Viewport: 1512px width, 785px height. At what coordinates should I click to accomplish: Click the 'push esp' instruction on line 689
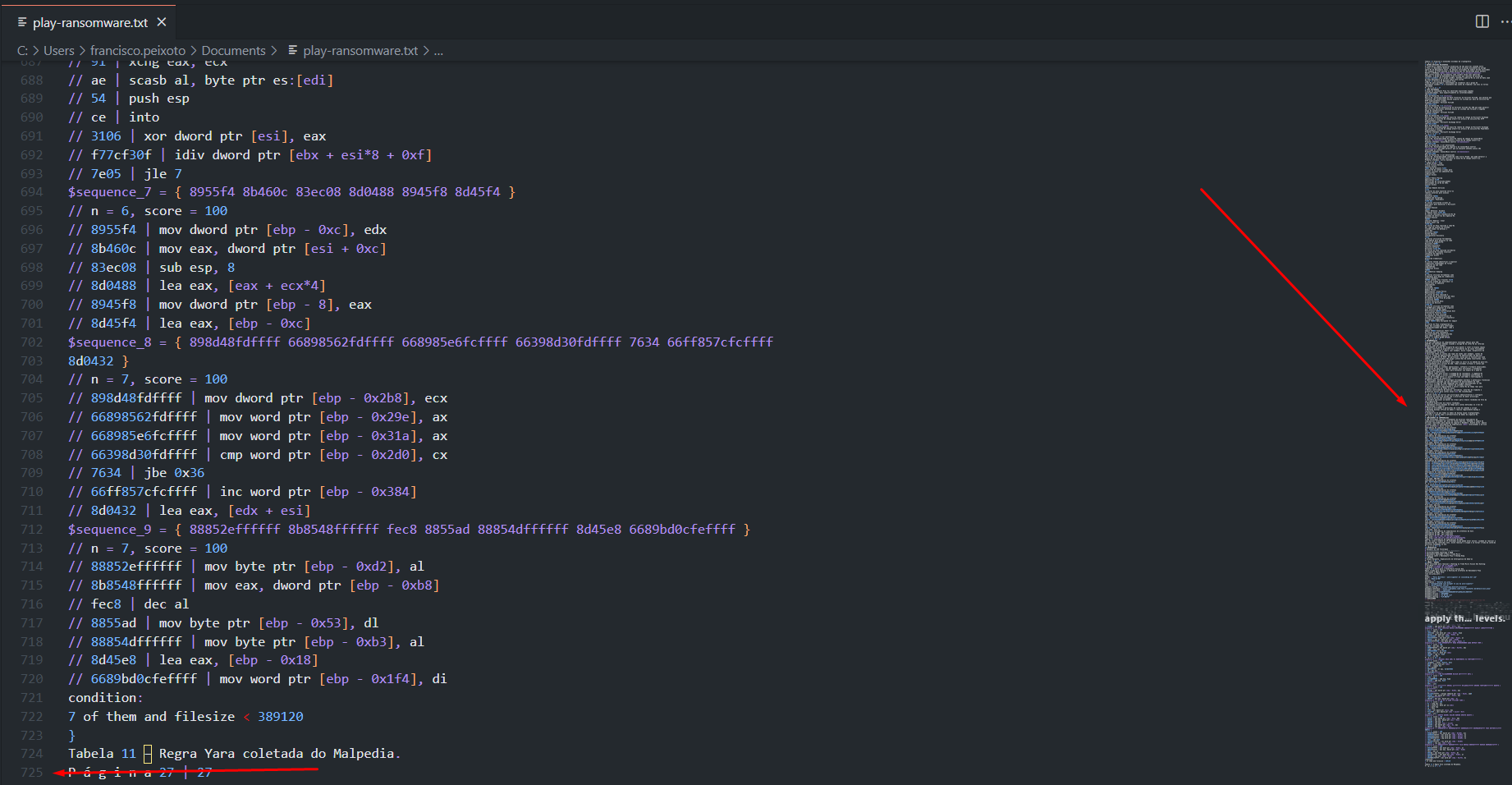(x=158, y=98)
